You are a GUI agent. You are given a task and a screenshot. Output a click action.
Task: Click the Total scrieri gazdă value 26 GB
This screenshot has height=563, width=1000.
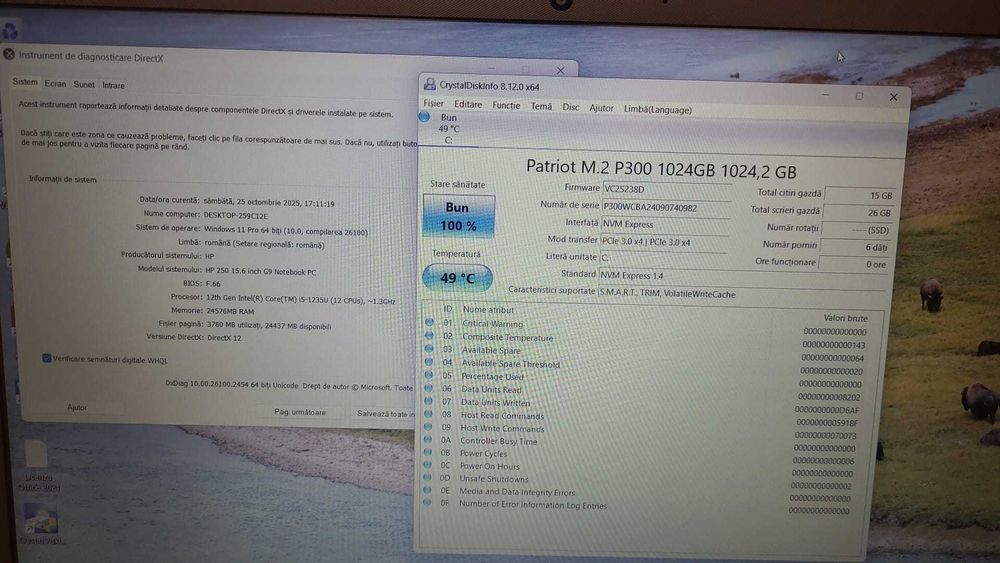click(x=858, y=212)
